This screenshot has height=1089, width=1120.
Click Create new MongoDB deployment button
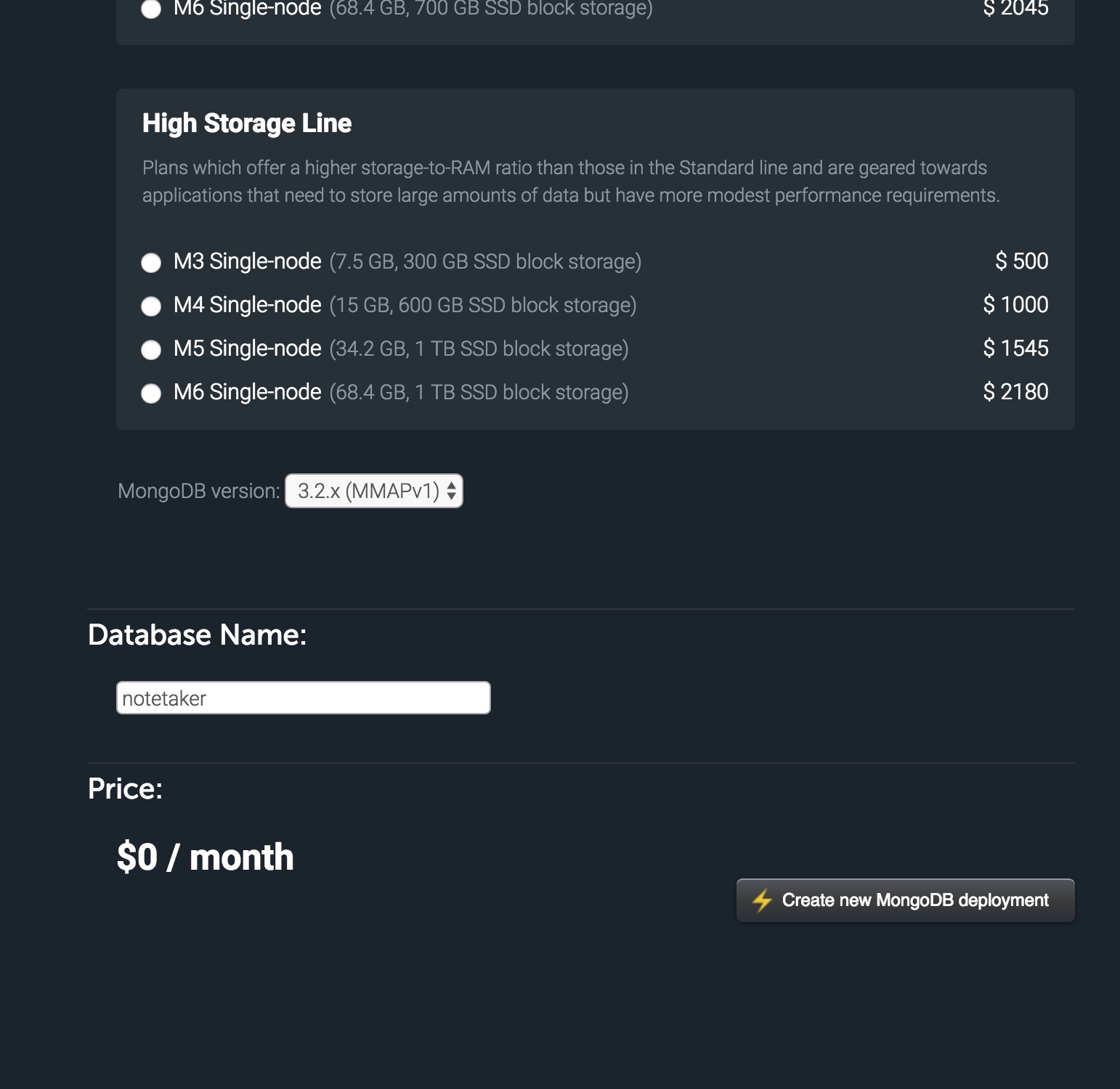(x=905, y=900)
